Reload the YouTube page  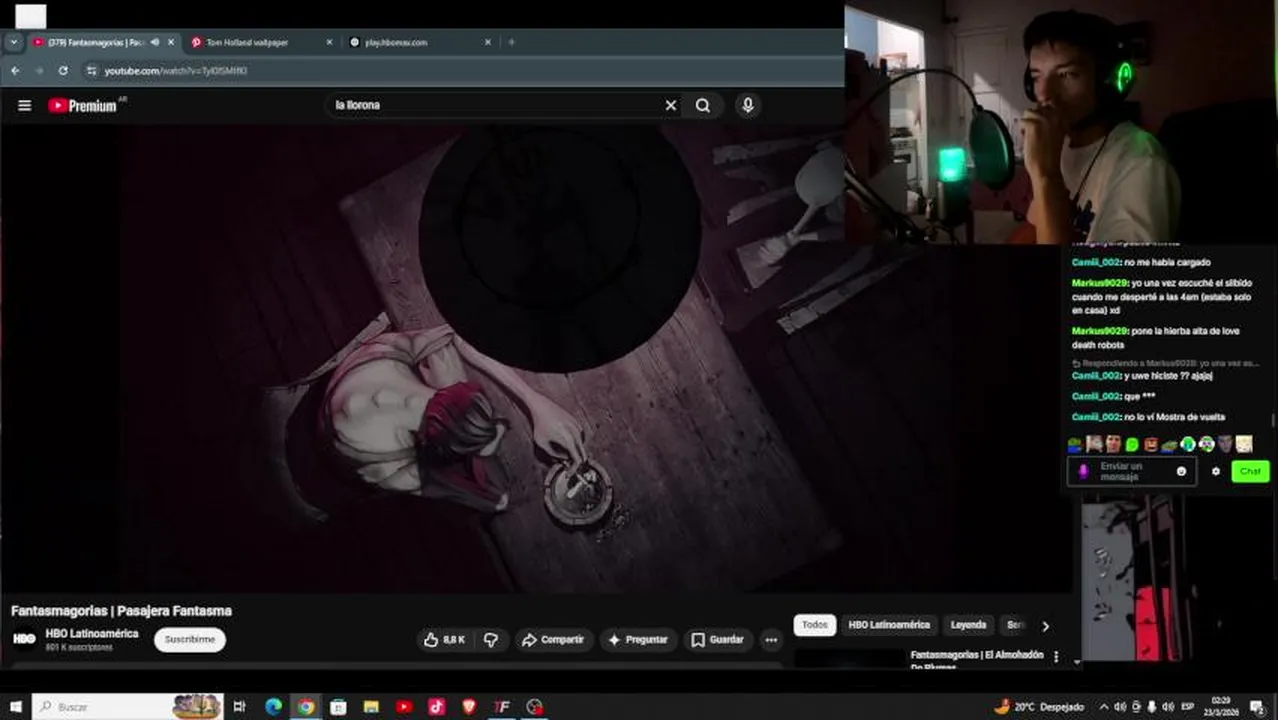(x=63, y=71)
